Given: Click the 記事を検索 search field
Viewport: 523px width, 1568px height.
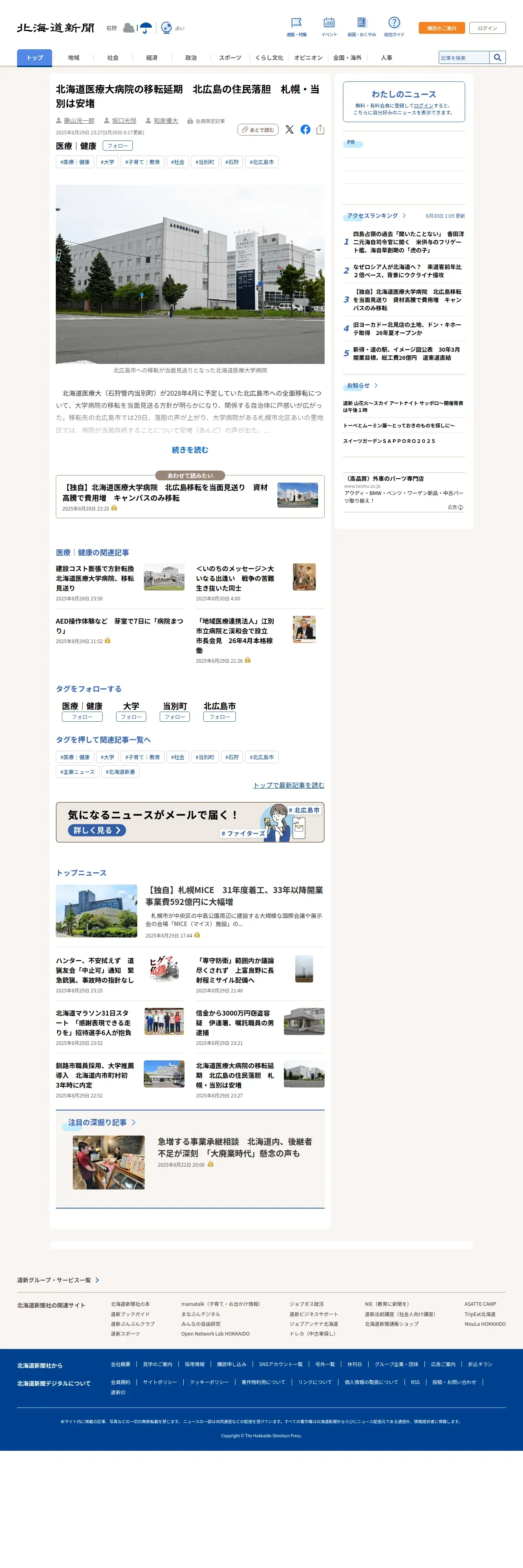Looking at the screenshot, I should point(464,58).
